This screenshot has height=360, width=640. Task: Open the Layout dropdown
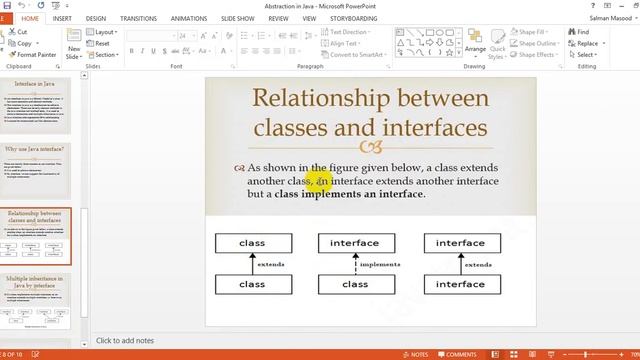(x=102, y=32)
